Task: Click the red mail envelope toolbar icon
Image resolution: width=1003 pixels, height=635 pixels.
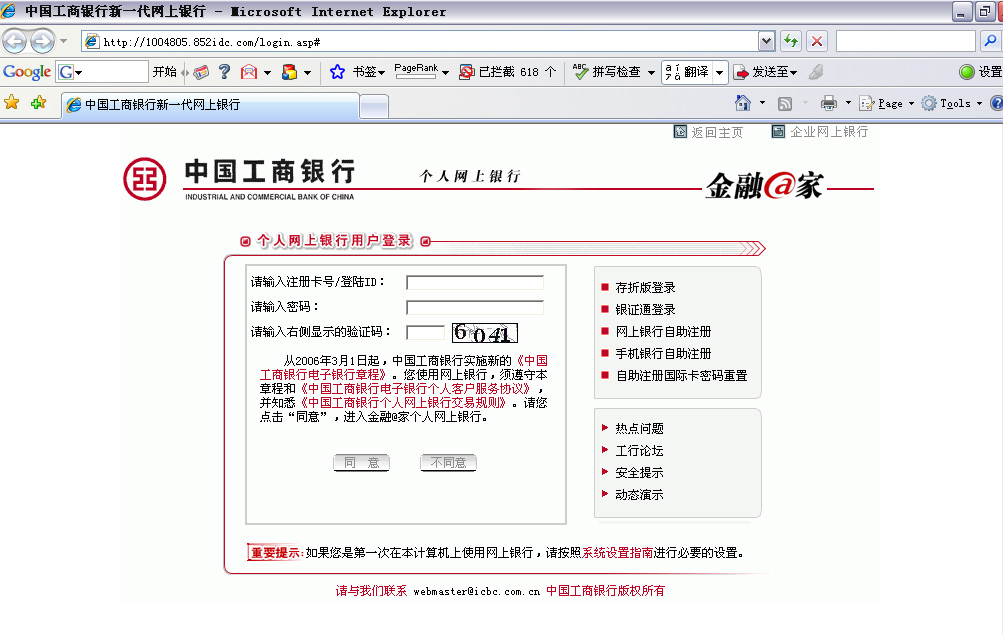Action: [x=249, y=72]
